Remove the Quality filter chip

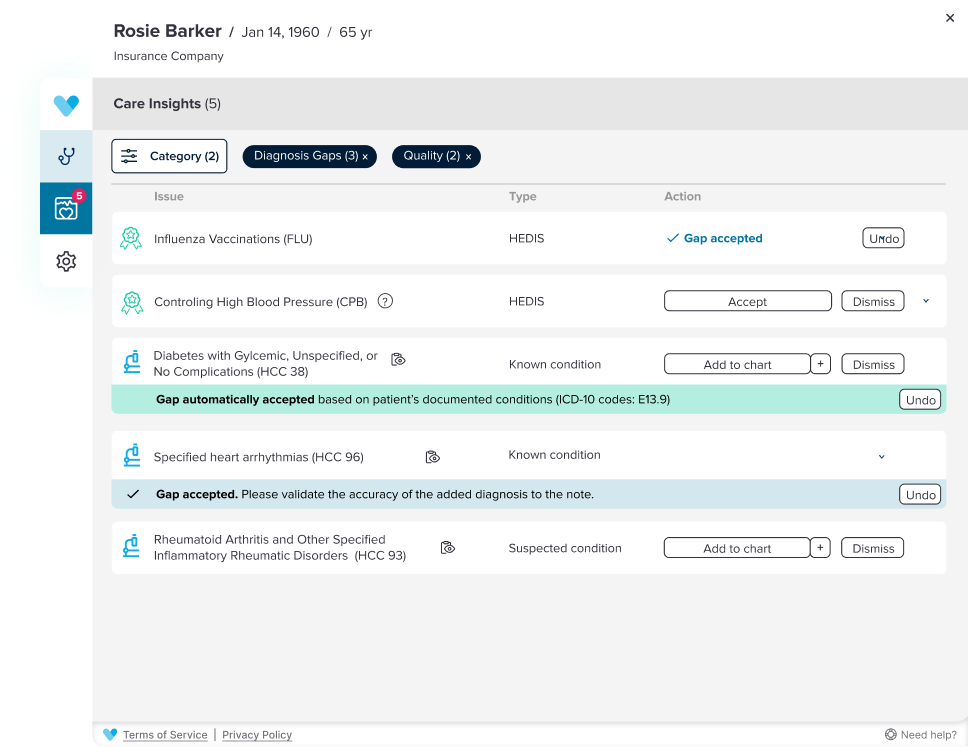(x=468, y=157)
